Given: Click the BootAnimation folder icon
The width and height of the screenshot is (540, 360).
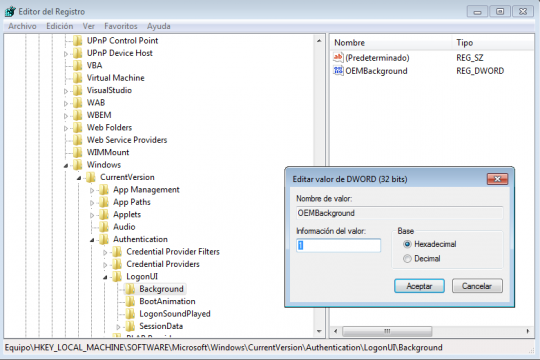Looking at the screenshot, I should click(x=130, y=301).
